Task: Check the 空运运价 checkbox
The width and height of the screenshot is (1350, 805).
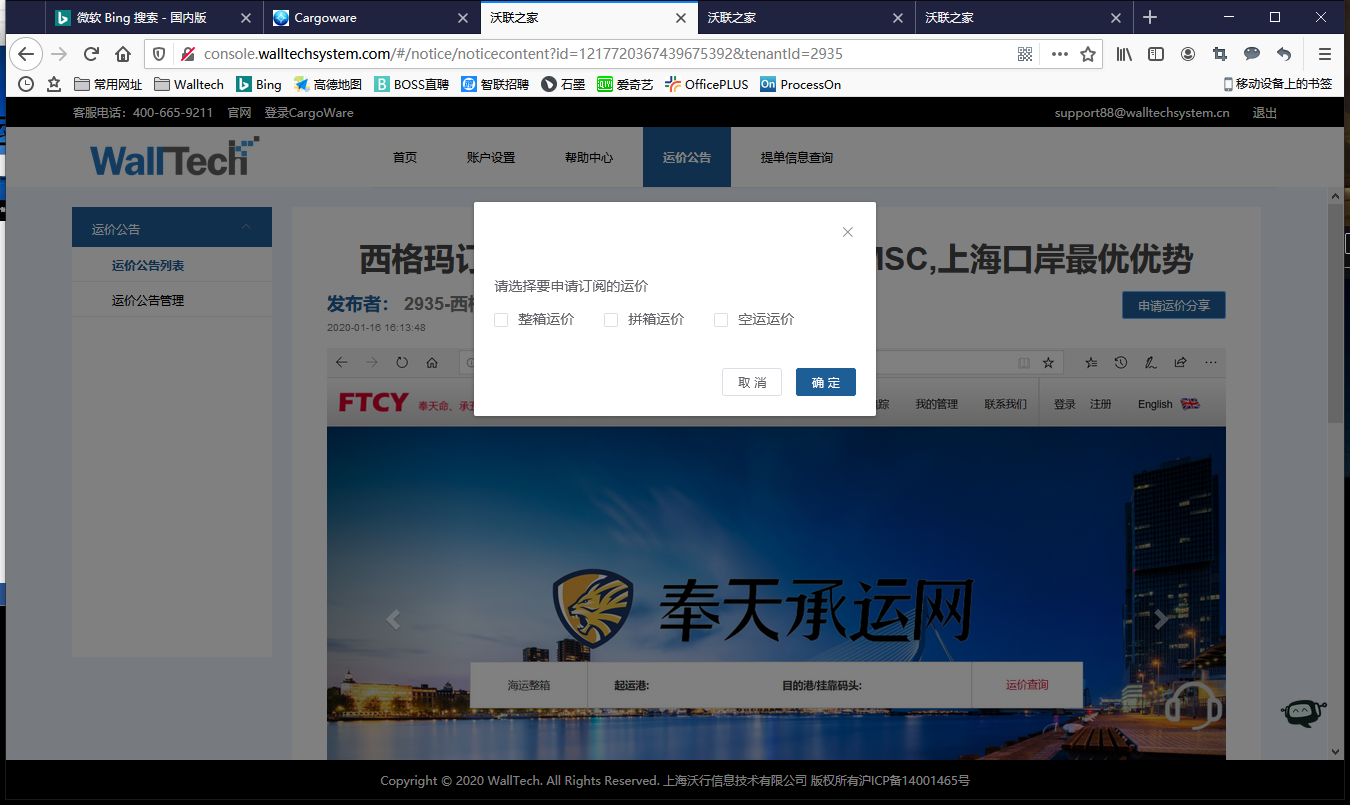Action: (721, 320)
